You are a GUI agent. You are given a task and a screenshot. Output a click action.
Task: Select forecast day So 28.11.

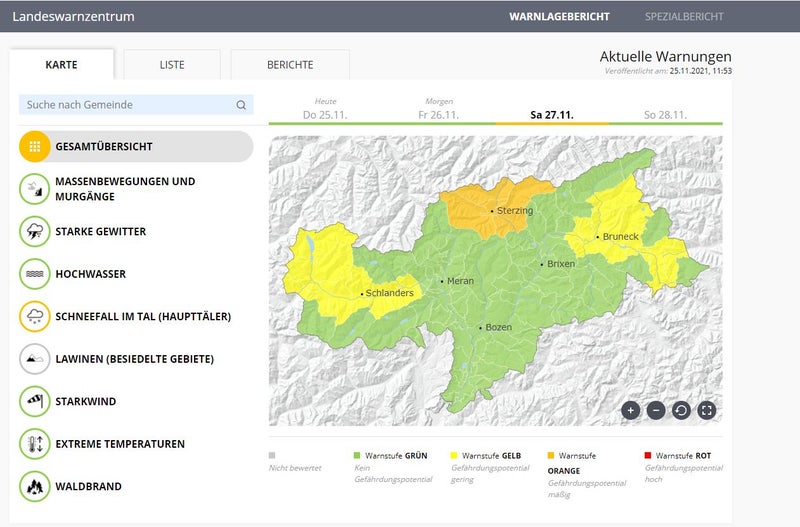tap(665, 115)
